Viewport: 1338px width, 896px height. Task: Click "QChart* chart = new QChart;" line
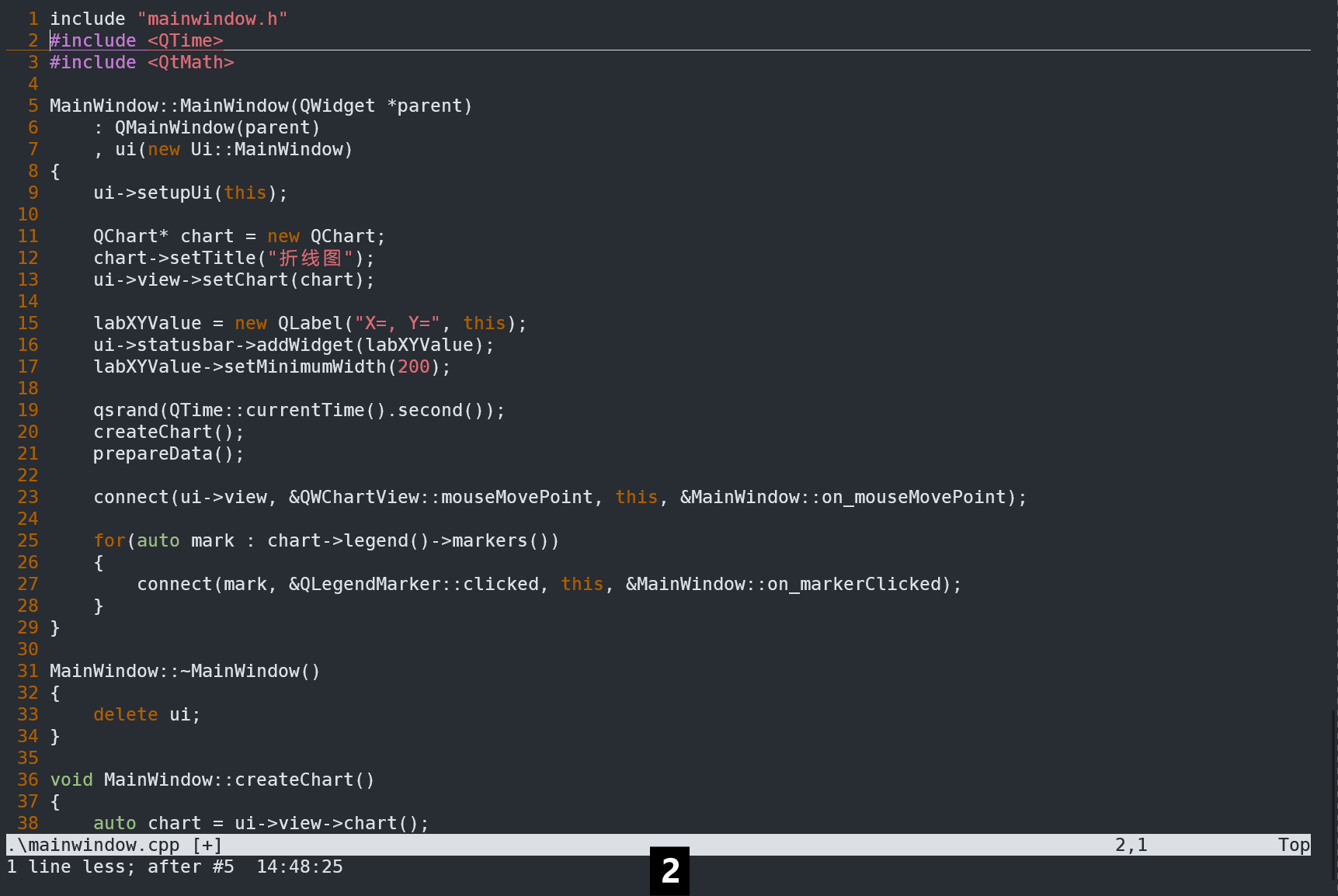click(x=240, y=236)
